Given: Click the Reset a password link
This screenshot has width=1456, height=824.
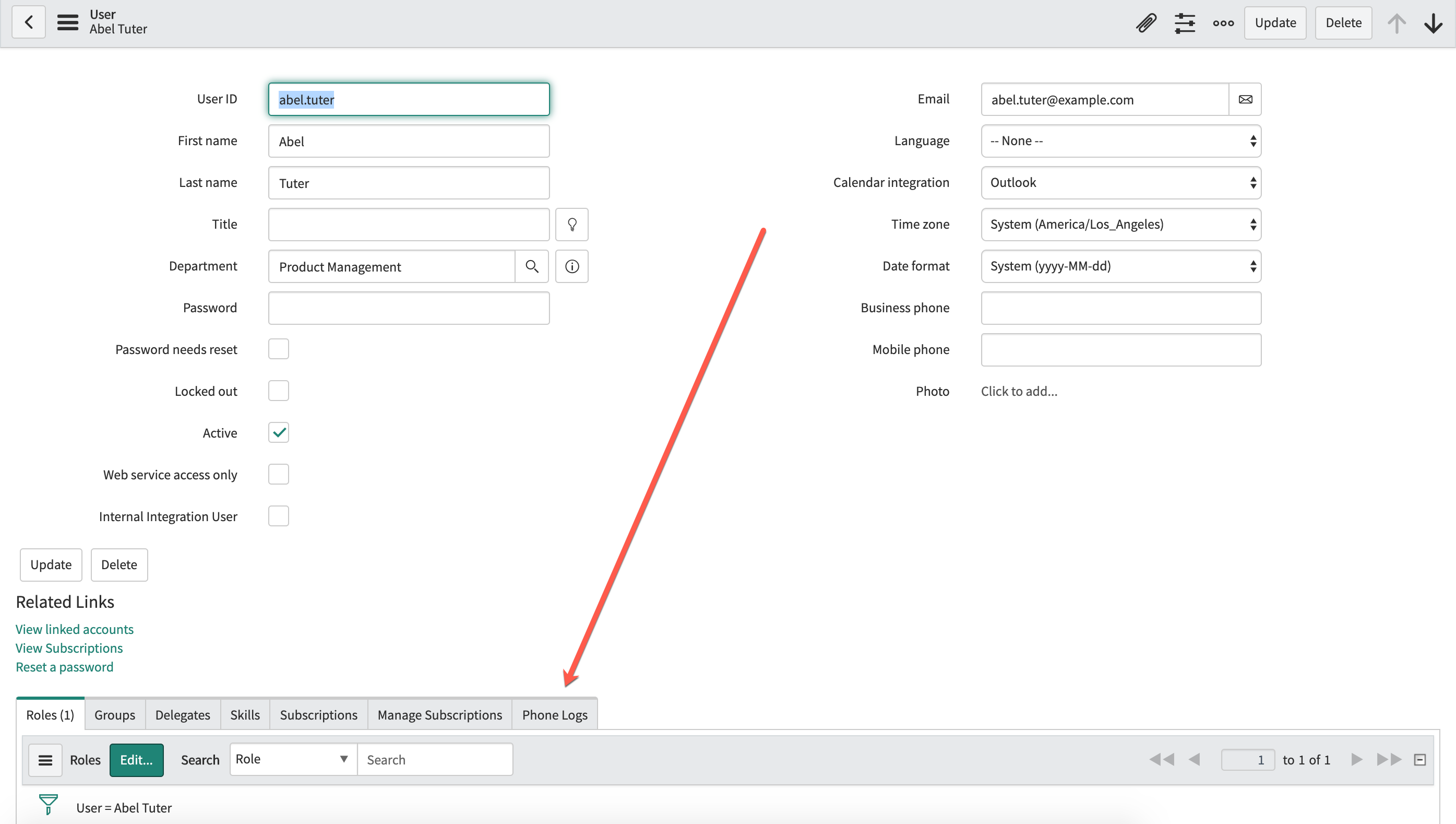Looking at the screenshot, I should coord(64,667).
